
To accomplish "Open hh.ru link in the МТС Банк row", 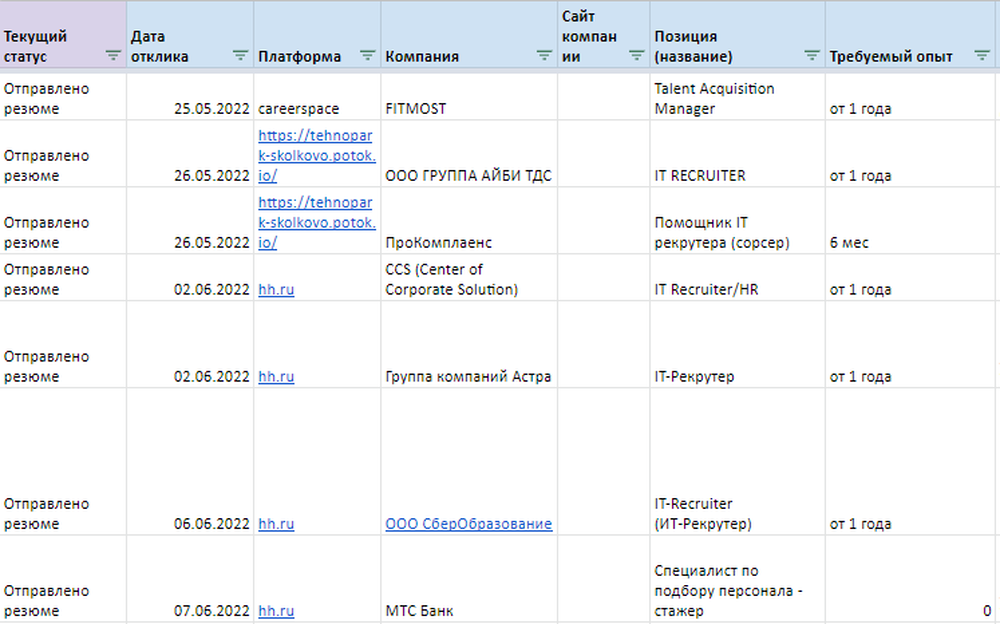I will pyautogui.click(x=276, y=610).
